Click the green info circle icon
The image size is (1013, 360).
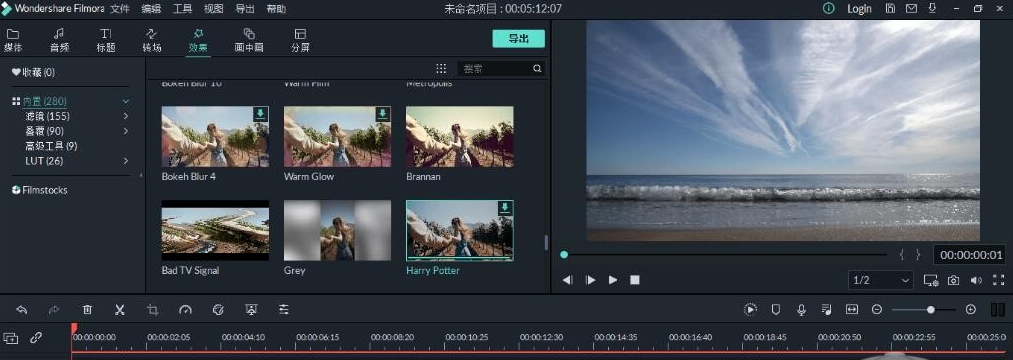(x=828, y=8)
